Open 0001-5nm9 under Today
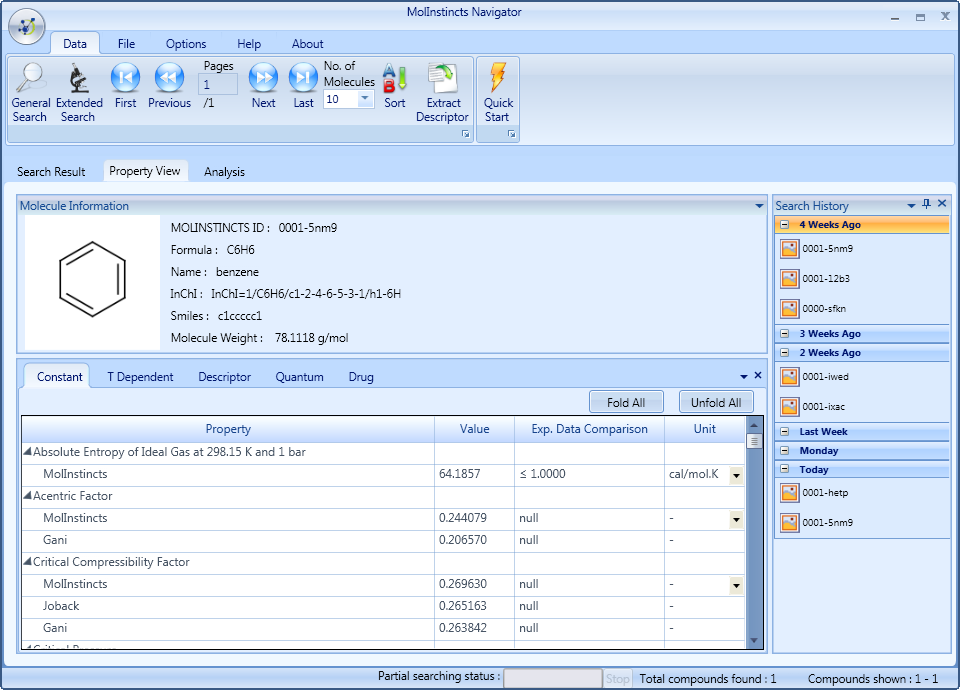This screenshot has width=960, height=690. (817, 522)
